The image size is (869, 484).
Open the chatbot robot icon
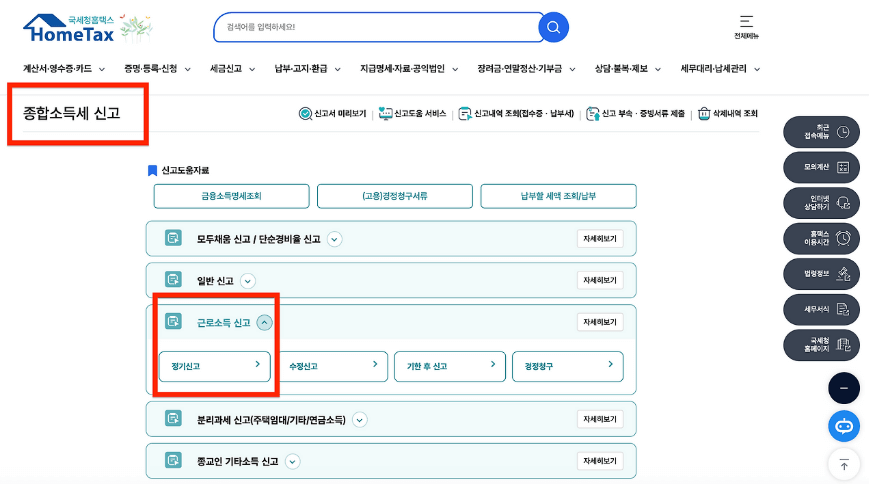[844, 426]
